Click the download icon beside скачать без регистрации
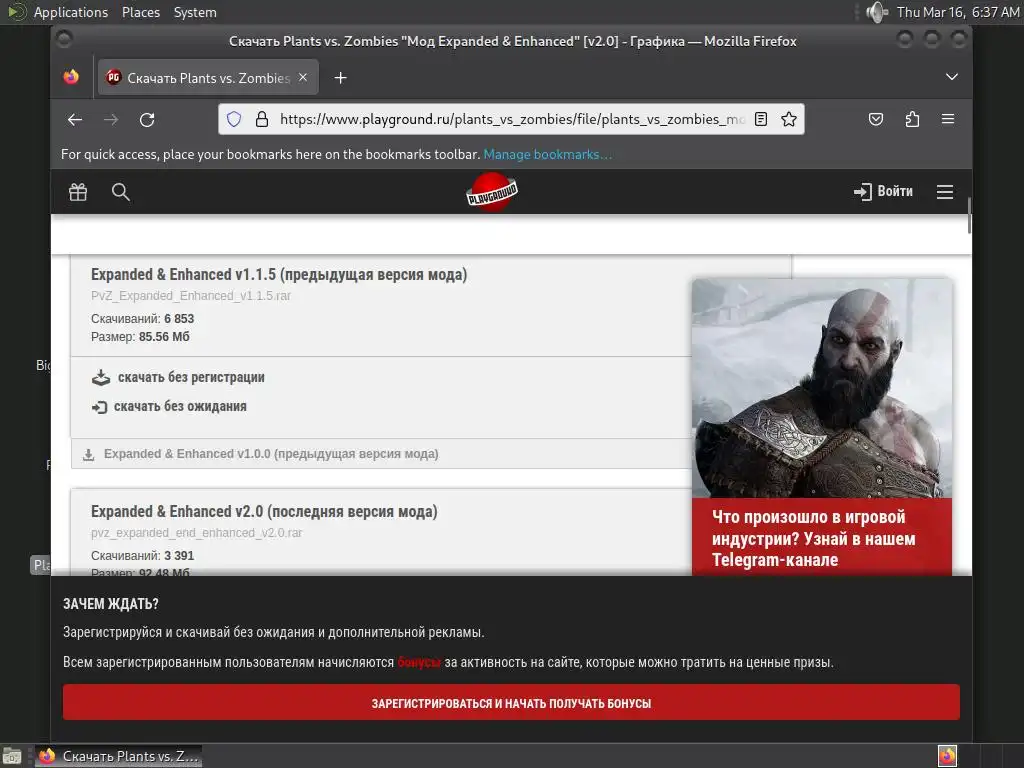This screenshot has height=768, width=1024. (101, 377)
